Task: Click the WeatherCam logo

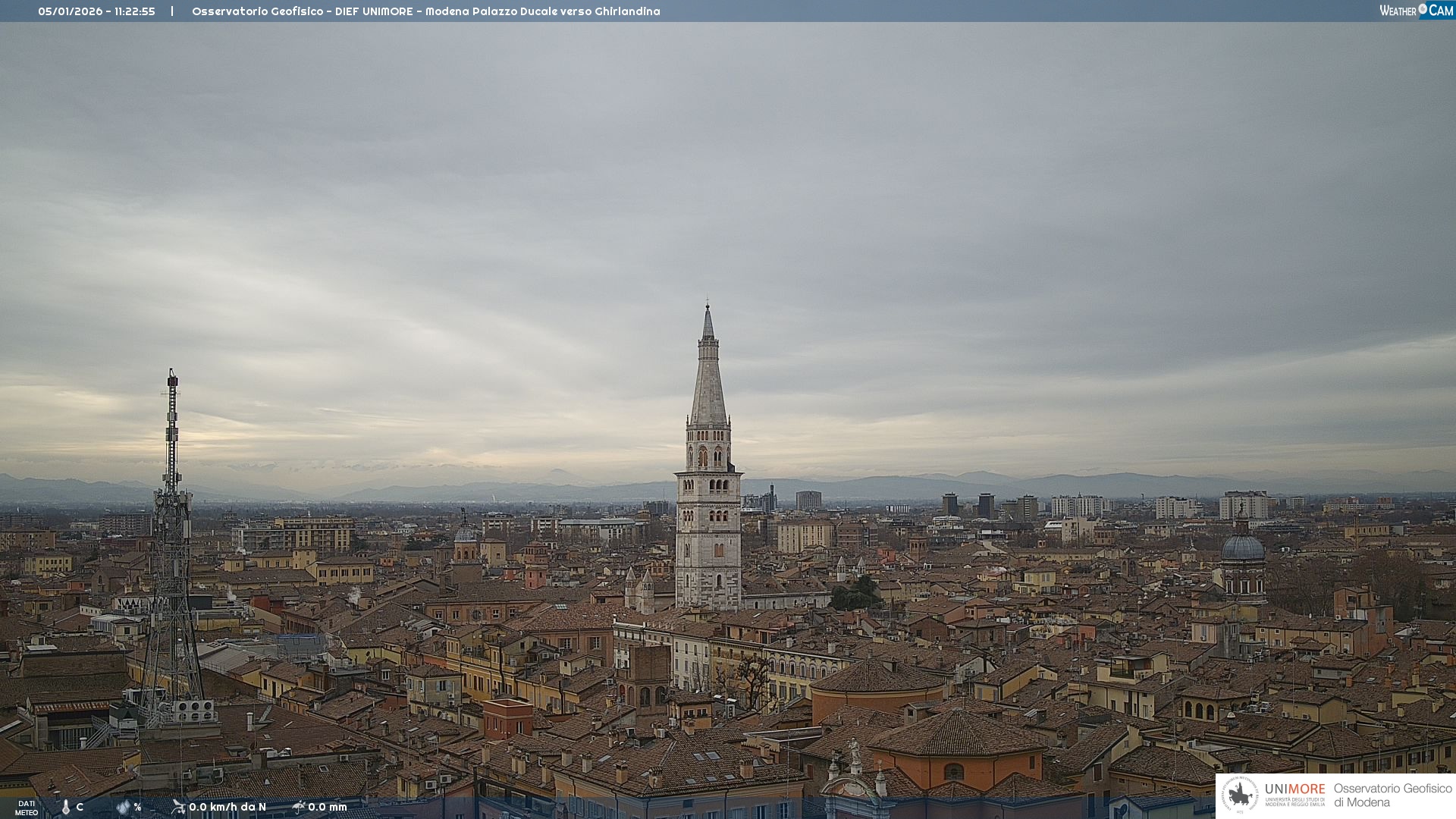Action: click(x=1415, y=11)
